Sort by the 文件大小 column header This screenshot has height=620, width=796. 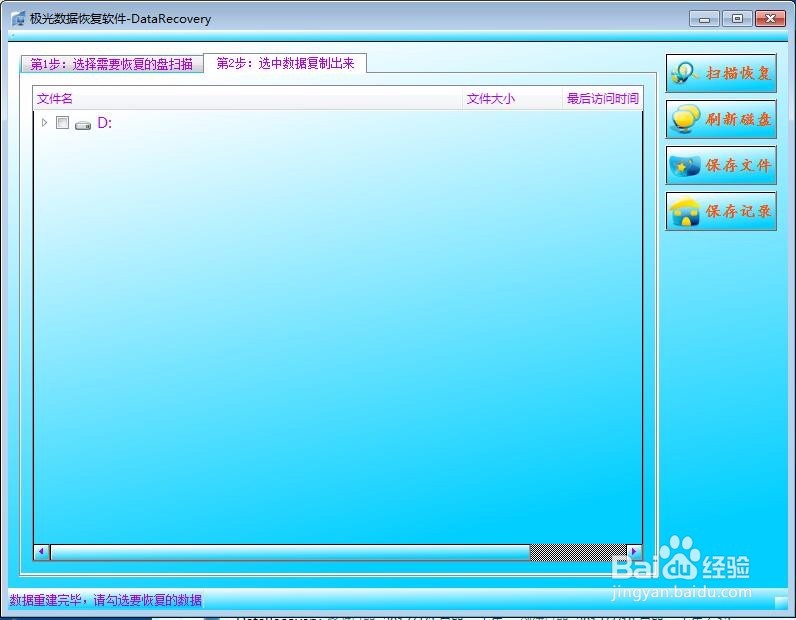[x=512, y=99]
